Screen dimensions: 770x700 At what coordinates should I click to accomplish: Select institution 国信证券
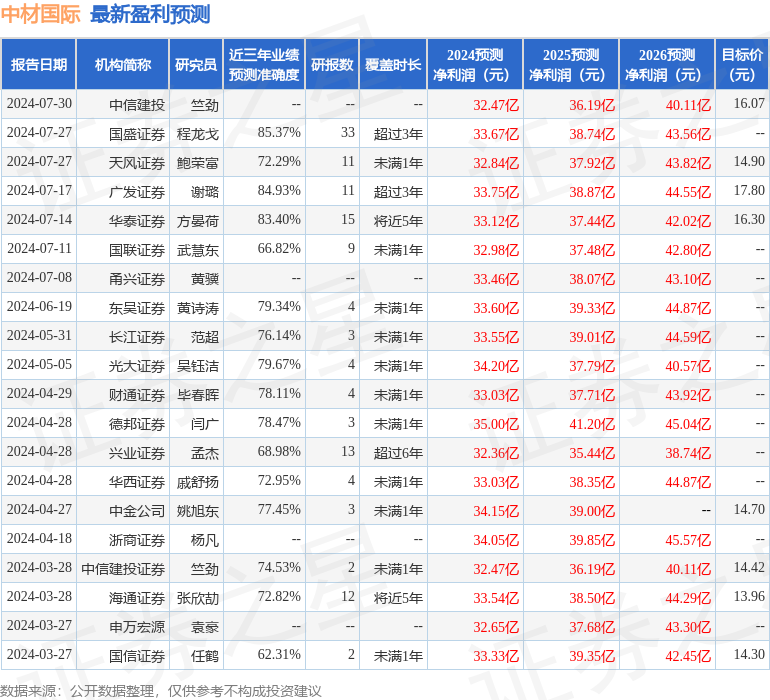(x=137, y=655)
